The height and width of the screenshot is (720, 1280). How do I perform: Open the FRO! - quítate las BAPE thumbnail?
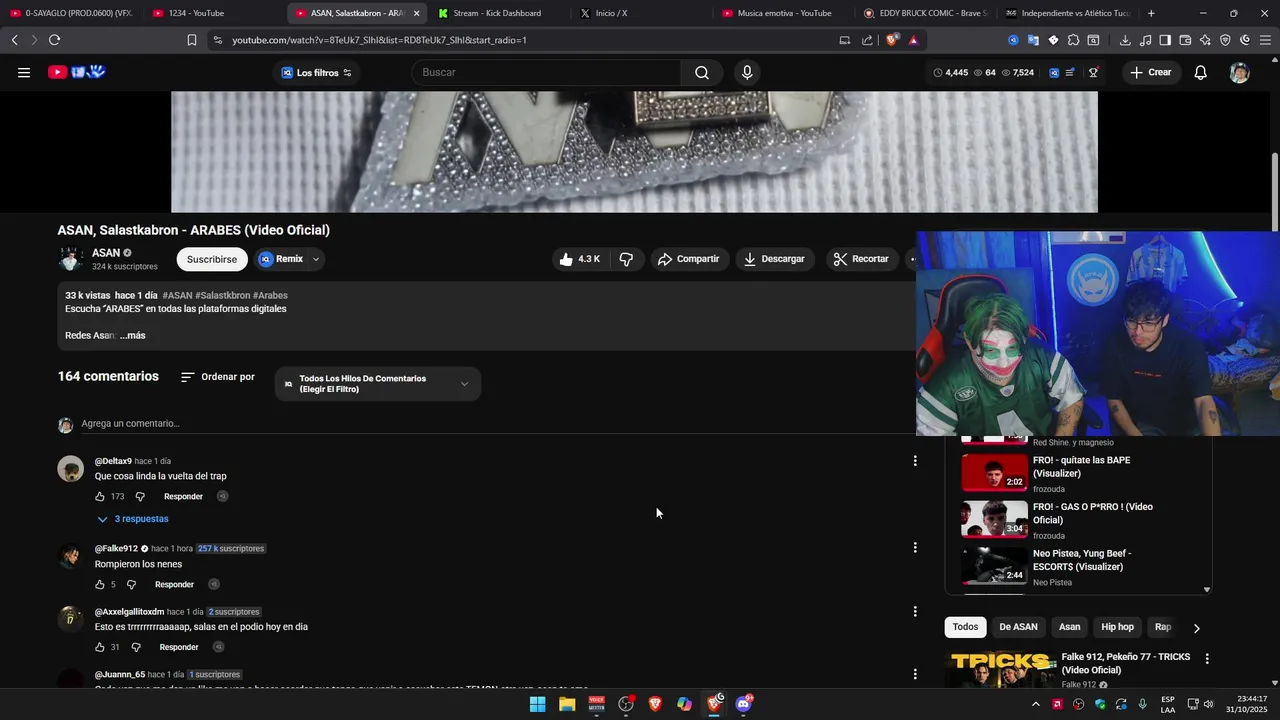994,473
